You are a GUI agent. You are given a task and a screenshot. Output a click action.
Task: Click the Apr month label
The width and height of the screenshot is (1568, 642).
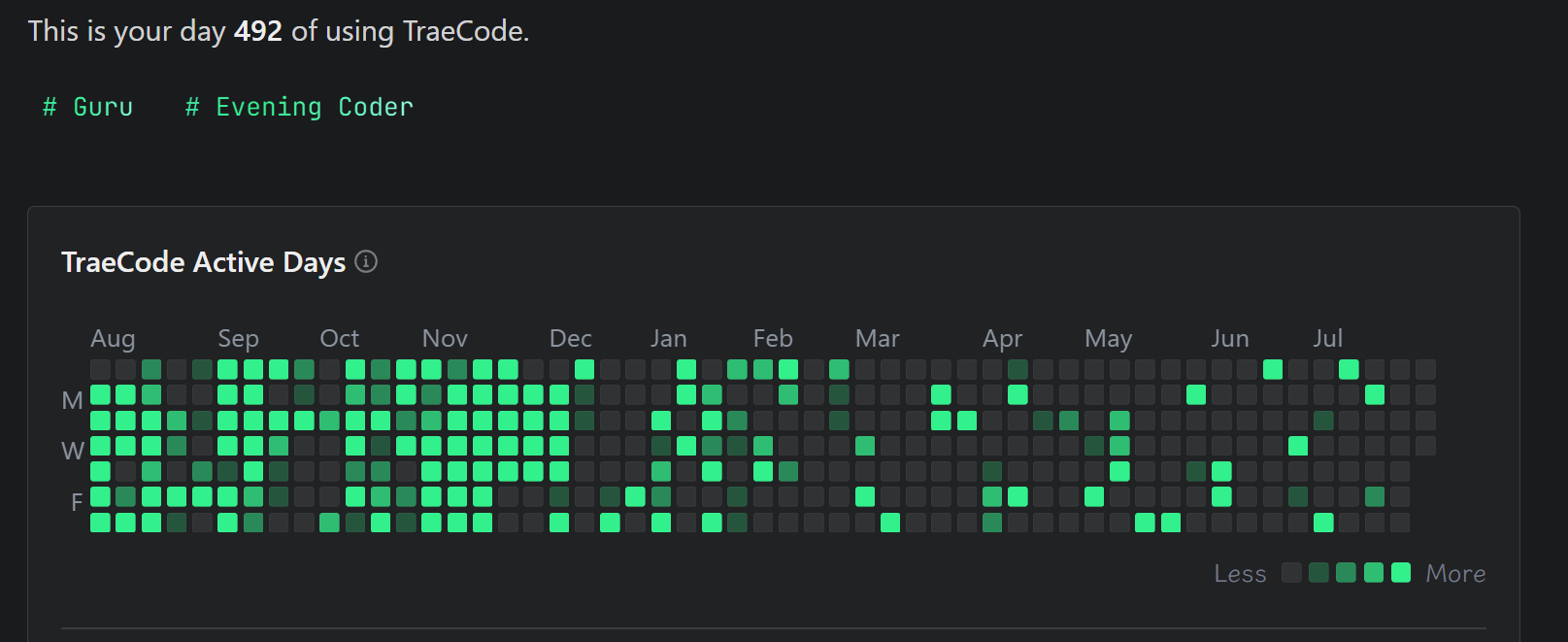1002,338
